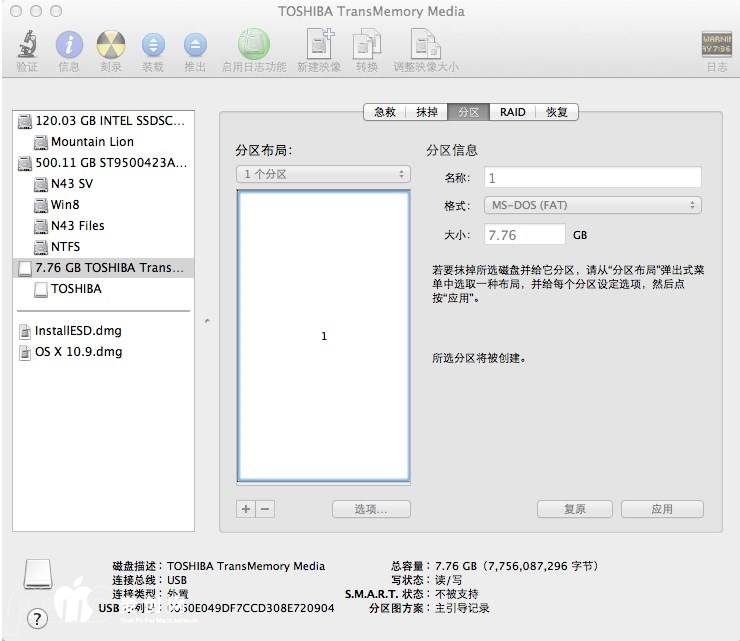Open the 信息 (Info) toolbar icon
This screenshot has height=641, width=740.
point(69,46)
